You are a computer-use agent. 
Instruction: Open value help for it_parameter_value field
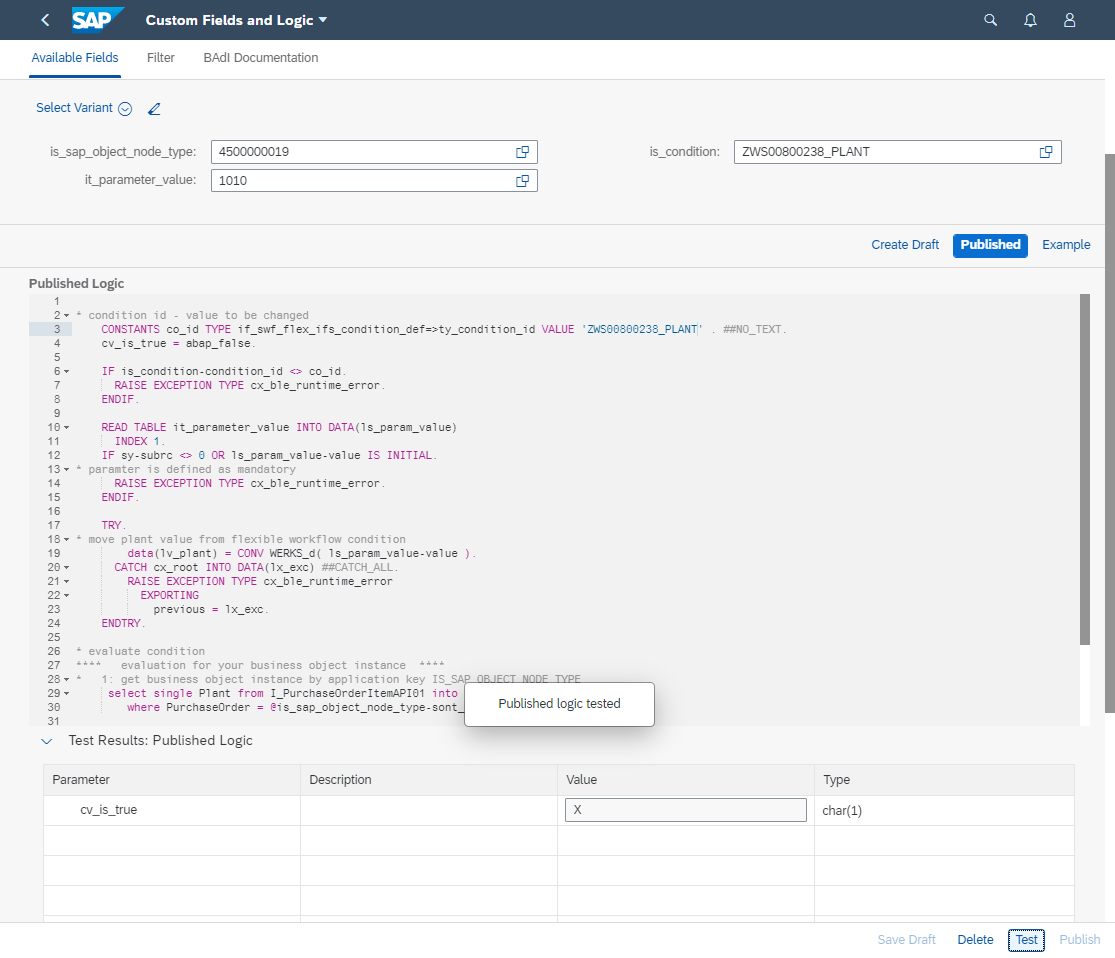pos(522,181)
